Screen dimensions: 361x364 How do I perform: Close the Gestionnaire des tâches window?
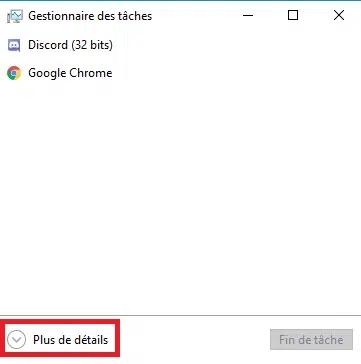339,15
